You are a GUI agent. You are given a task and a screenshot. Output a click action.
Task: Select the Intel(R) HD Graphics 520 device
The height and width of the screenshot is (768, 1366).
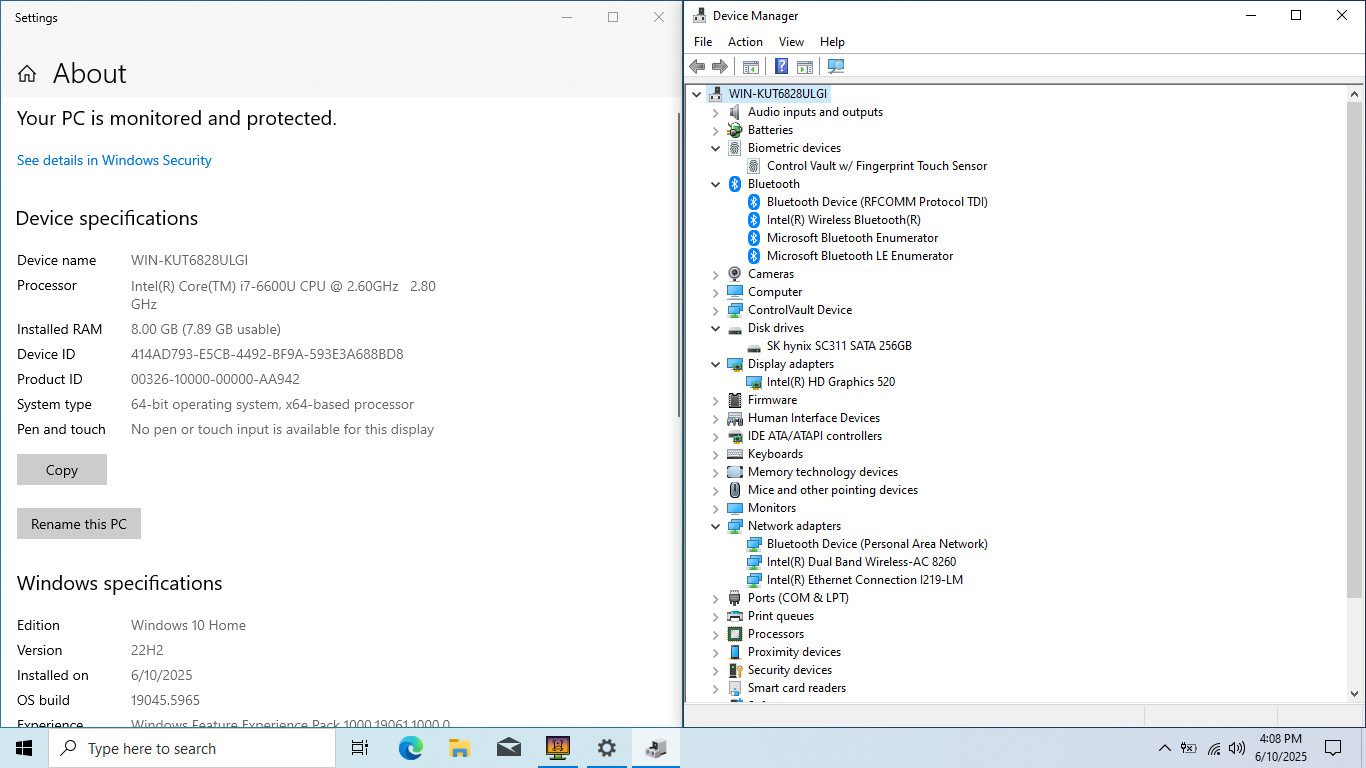click(x=830, y=382)
